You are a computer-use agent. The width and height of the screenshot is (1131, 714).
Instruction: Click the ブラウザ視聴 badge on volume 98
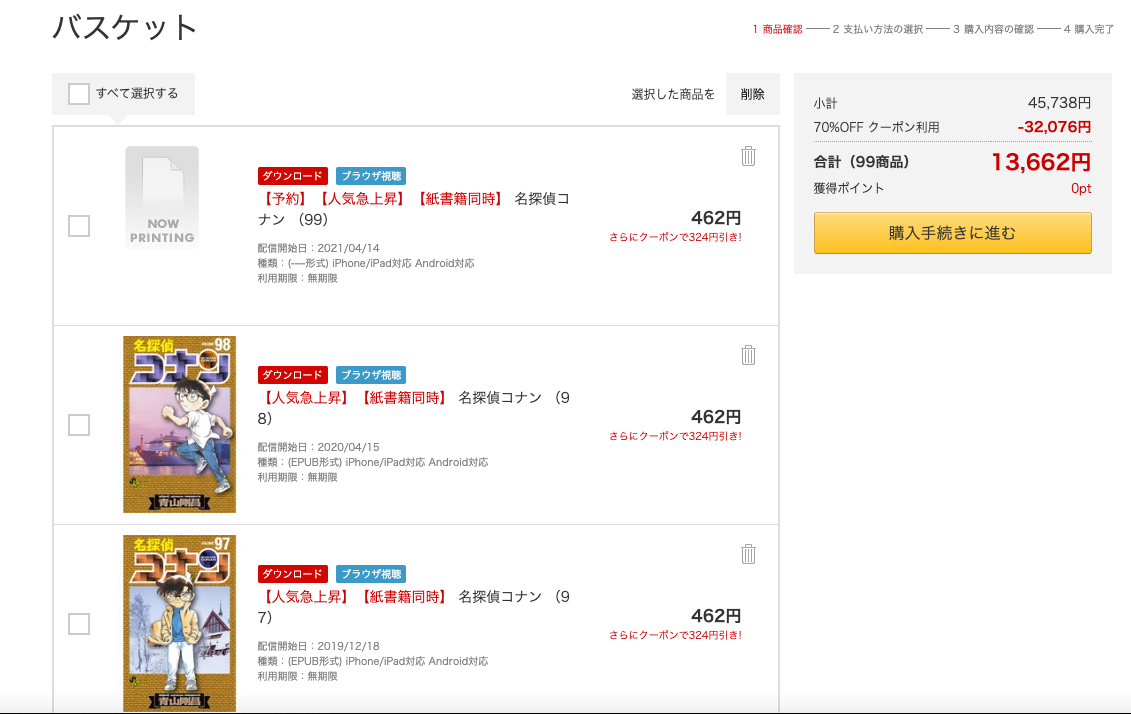point(371,375)
